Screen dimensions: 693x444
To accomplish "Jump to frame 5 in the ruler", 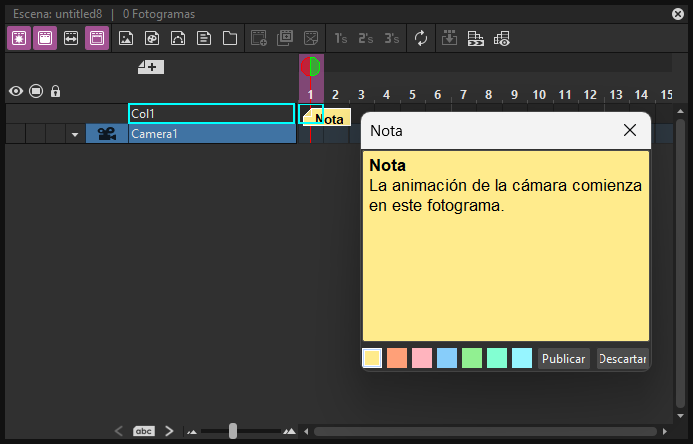I will 412,95.
